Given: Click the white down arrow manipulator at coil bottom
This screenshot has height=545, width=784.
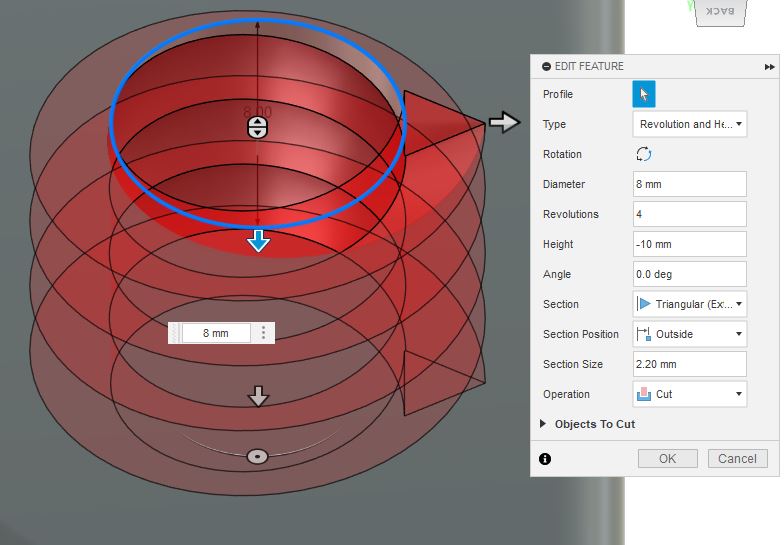Looking at the screenshot, I should click(258, 396).
